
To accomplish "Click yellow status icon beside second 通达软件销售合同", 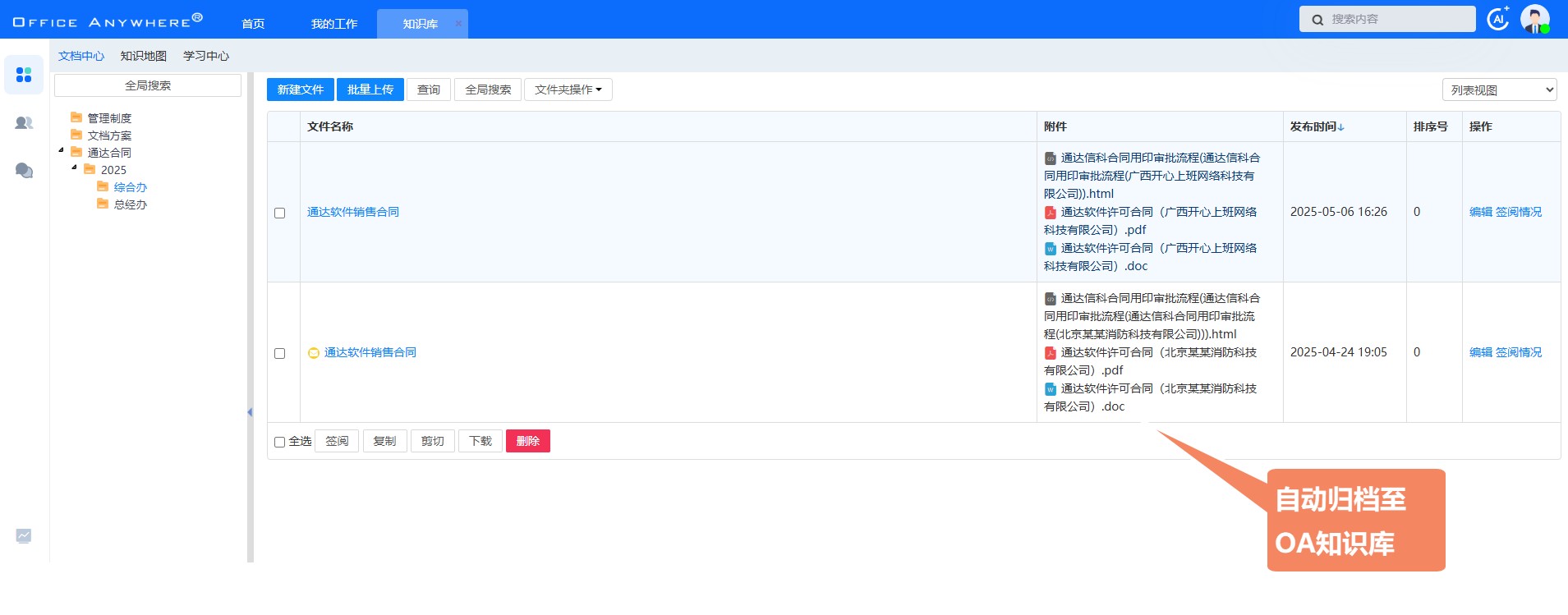I will (313, 353).
